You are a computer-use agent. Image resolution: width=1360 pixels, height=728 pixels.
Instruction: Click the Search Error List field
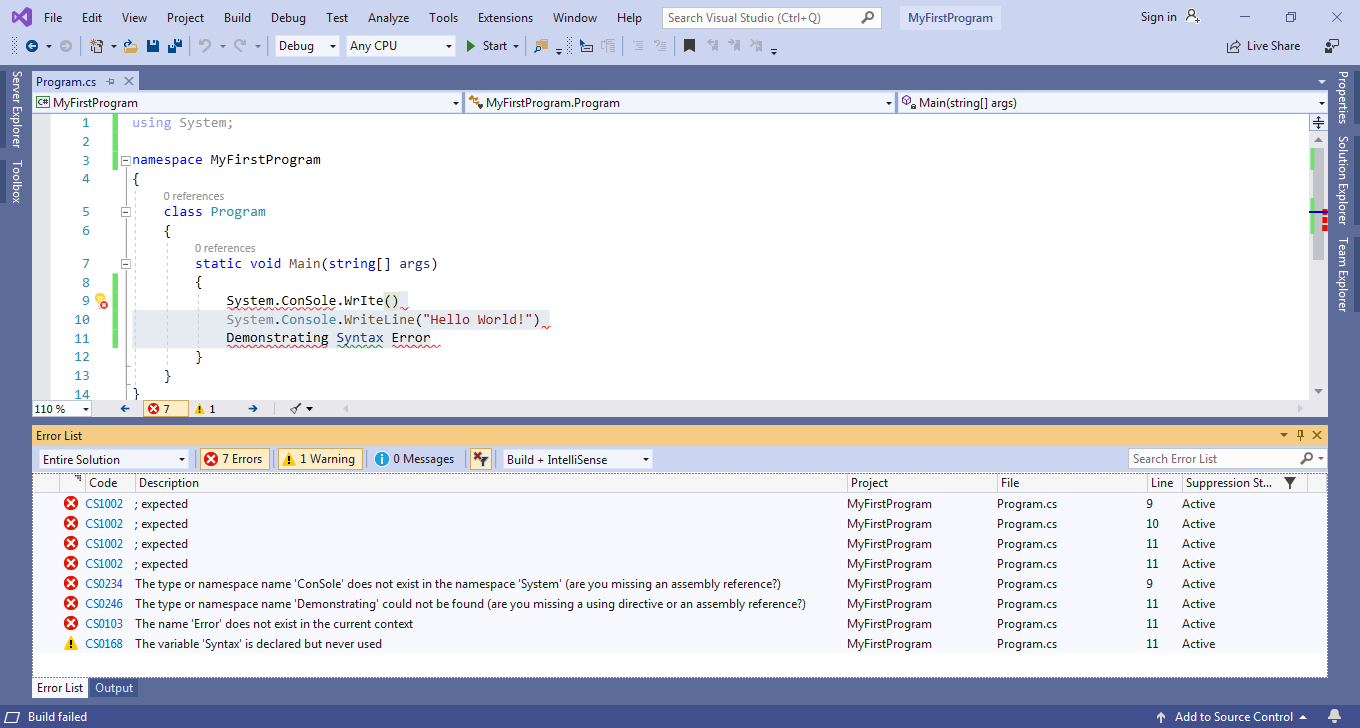click(x=1212, y=459)
